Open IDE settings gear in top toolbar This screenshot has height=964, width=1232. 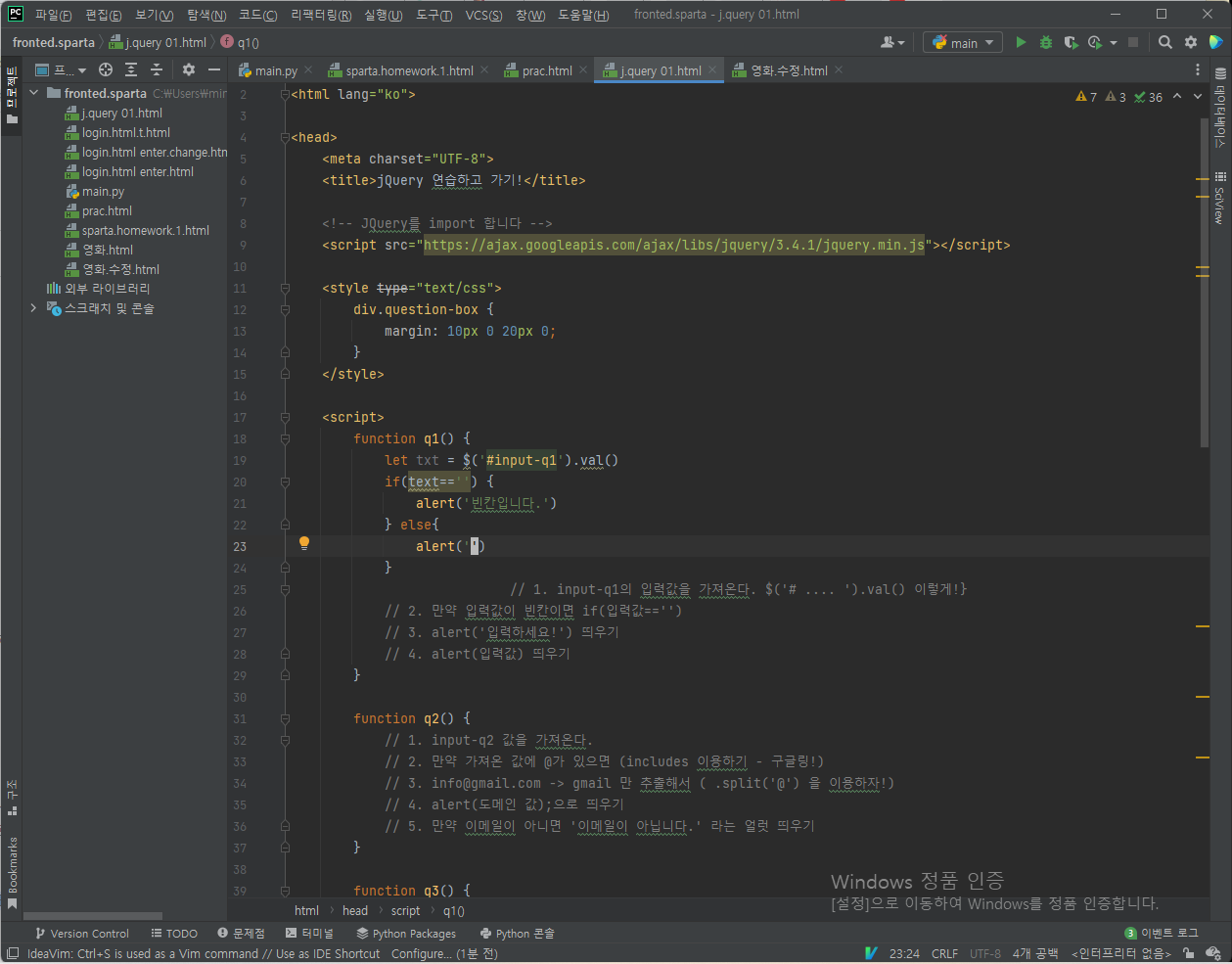coord(1191,42)
